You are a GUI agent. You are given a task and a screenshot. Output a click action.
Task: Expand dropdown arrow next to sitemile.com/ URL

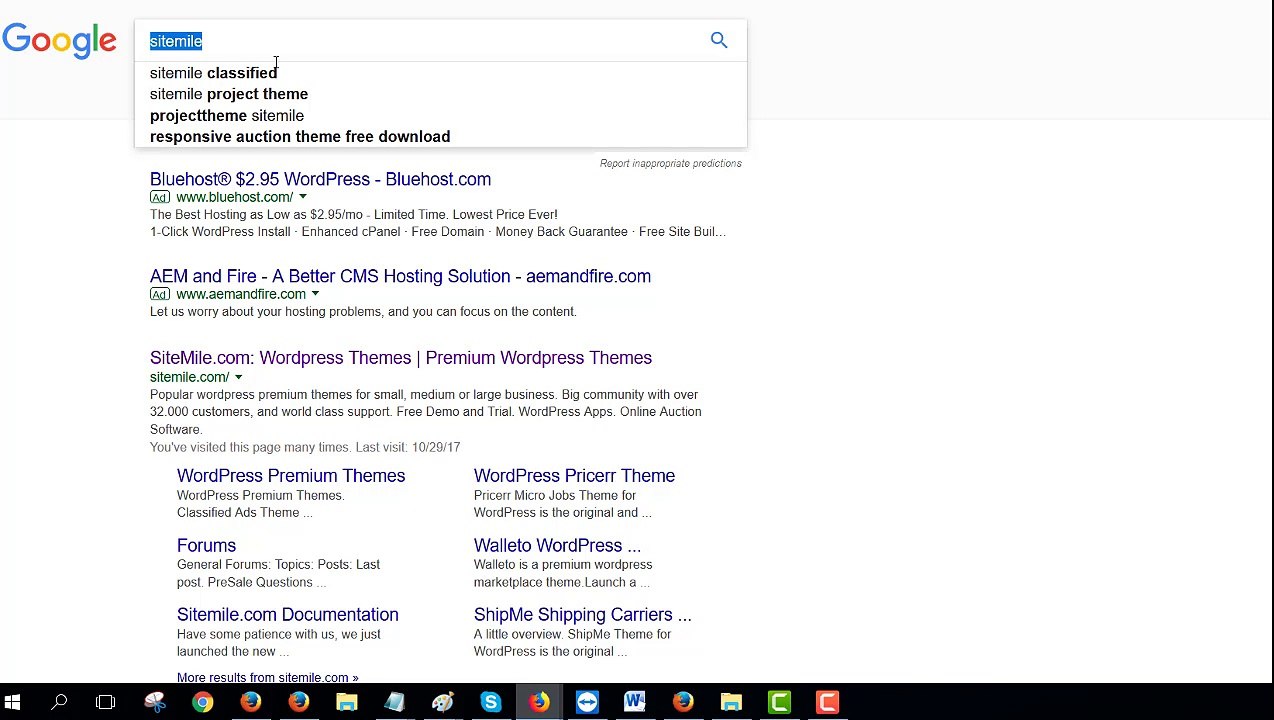(238, 377)
